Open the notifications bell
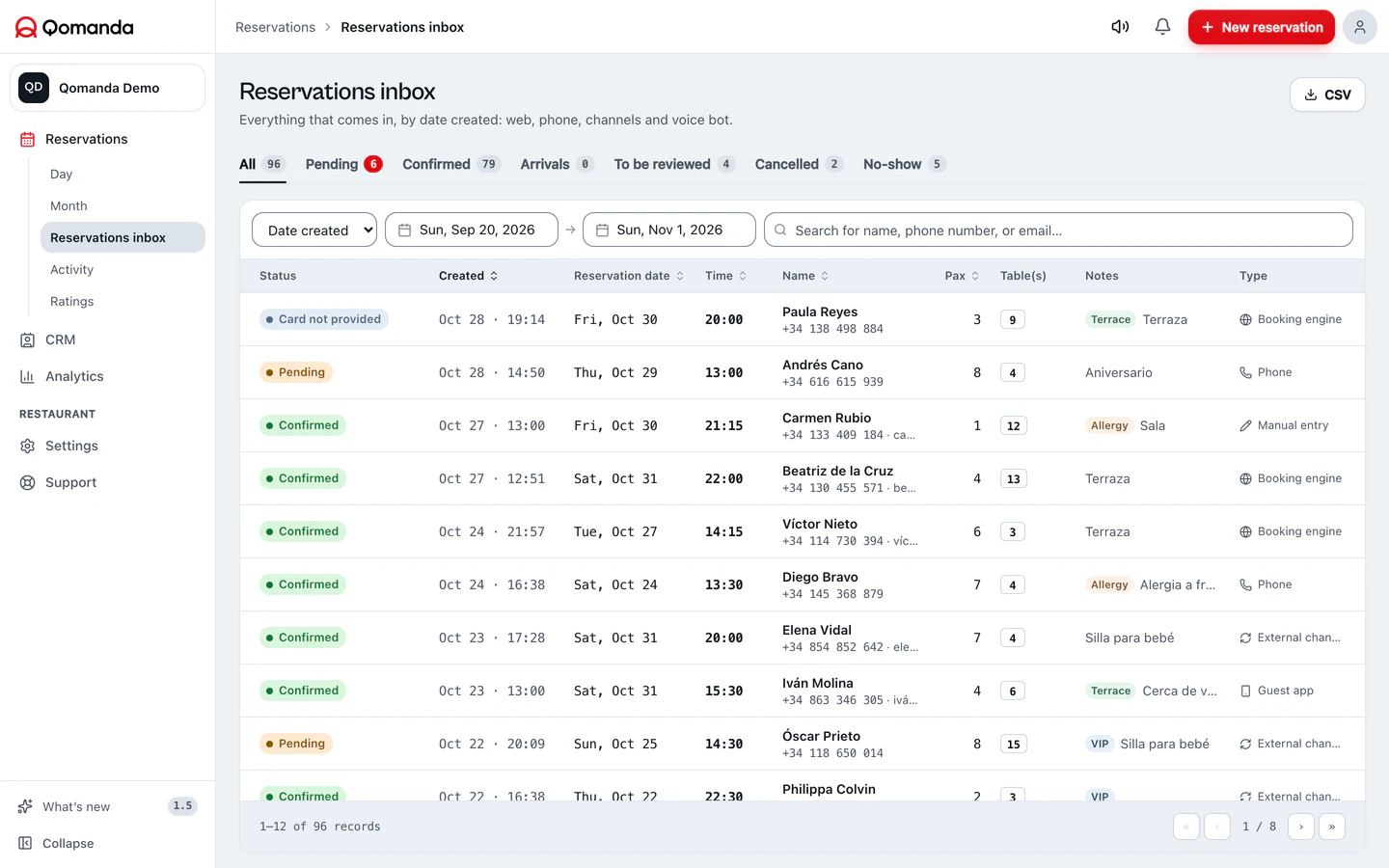1389x868 pixels. pyautogui.click(x=1162, y=27)
